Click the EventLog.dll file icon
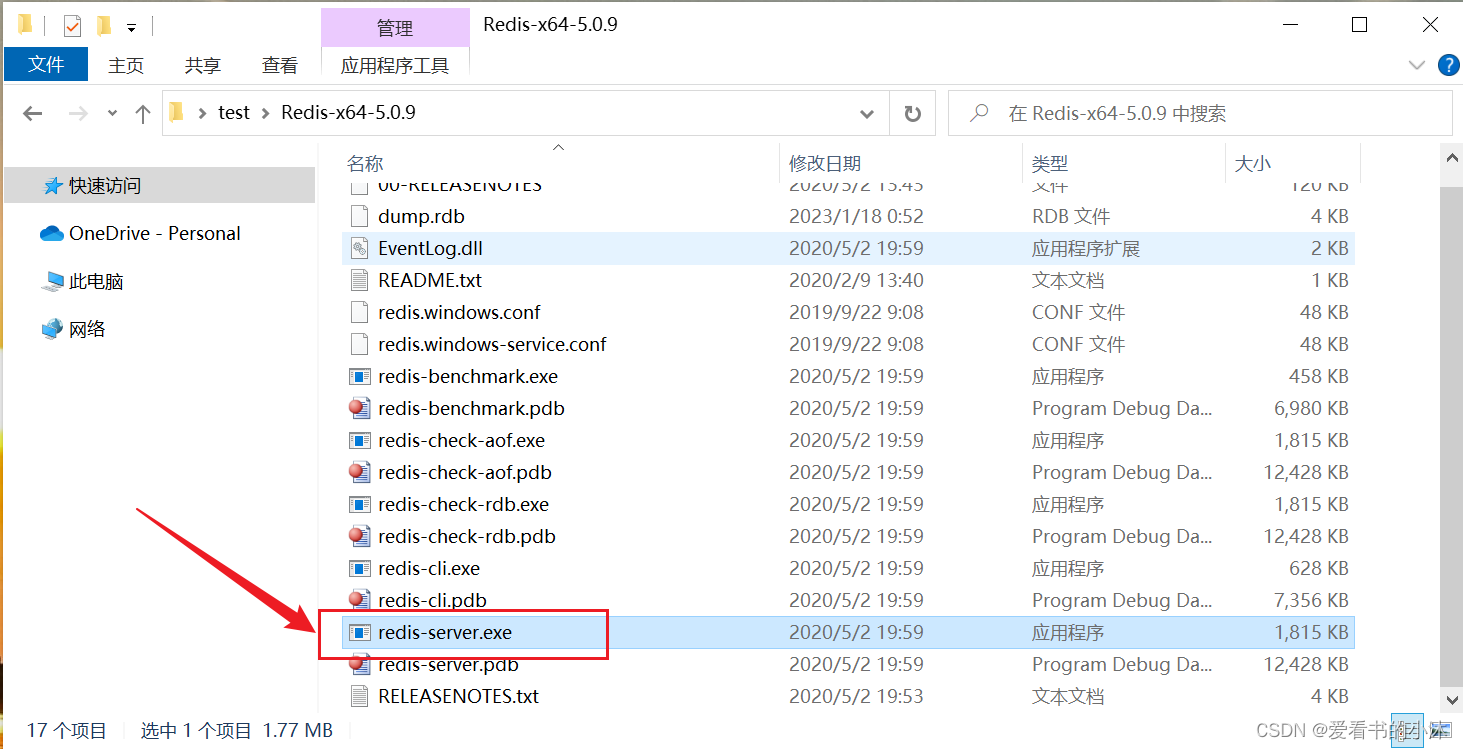 (x=360, y=248)
